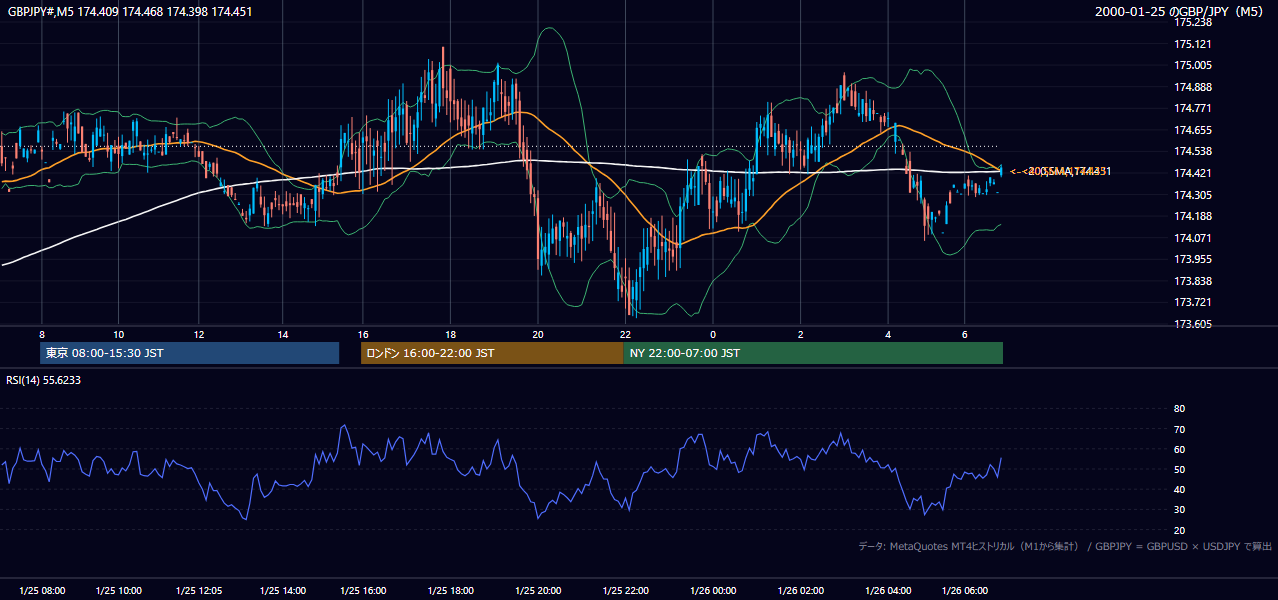Click hour label 10 under the price chart
This screenshot has width=1278, height=600.
tap(119, 334)
